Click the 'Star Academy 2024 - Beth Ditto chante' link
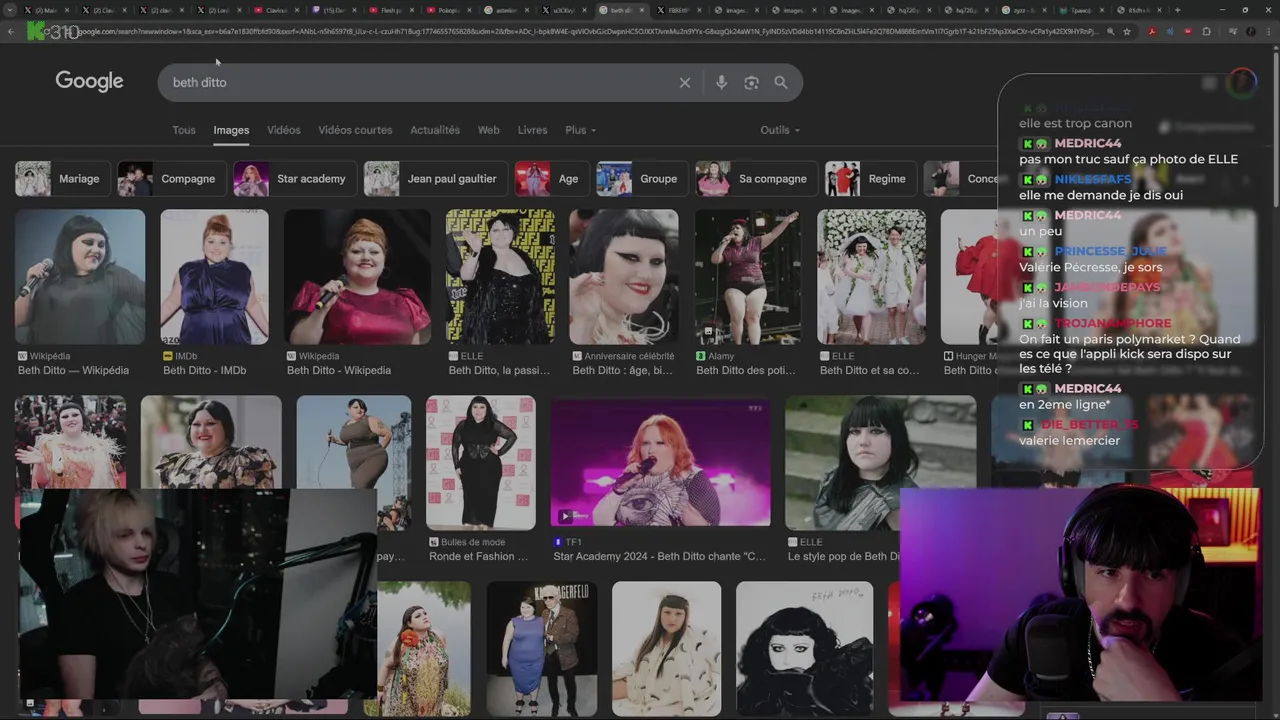The height and width of the screenshot is (720, 1280). [x=660, y=557]
